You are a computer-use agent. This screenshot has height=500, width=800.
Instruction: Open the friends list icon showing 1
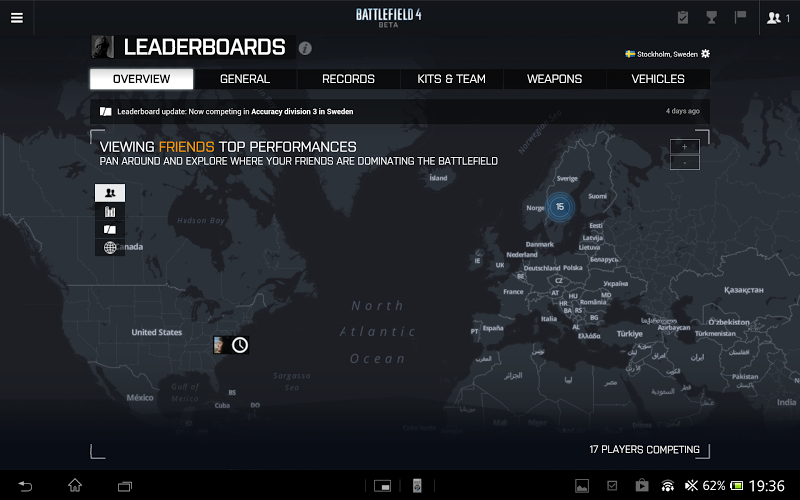pos(779,18)
